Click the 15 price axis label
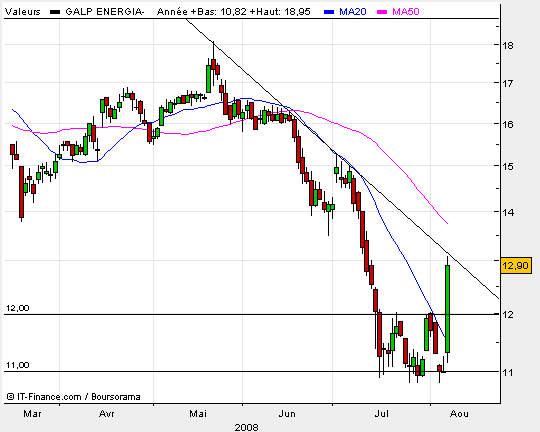Image resolution: width=540 pixels, height=432 pixels. 508,166
